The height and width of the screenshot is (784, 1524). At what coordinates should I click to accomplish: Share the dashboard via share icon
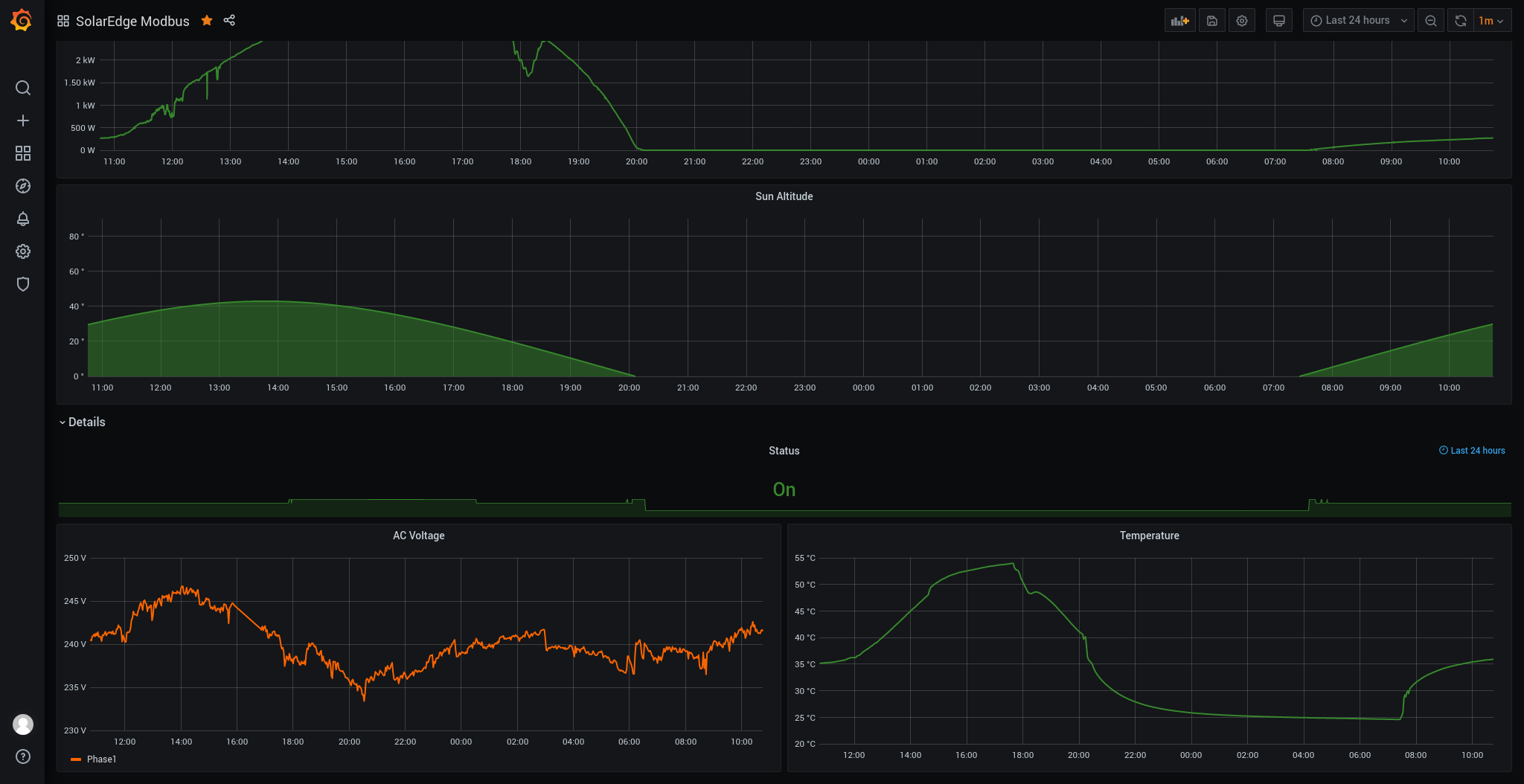(229, 20)
